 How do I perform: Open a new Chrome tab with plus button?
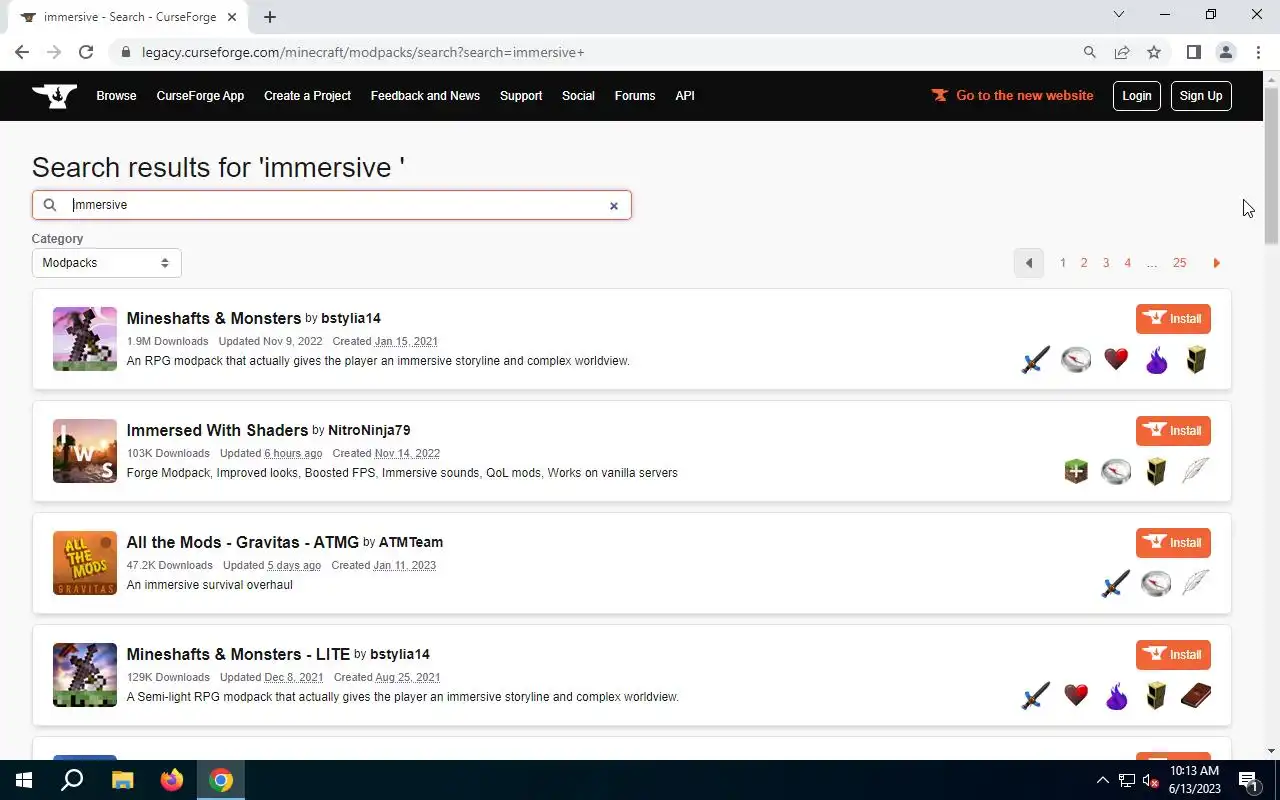270,17
